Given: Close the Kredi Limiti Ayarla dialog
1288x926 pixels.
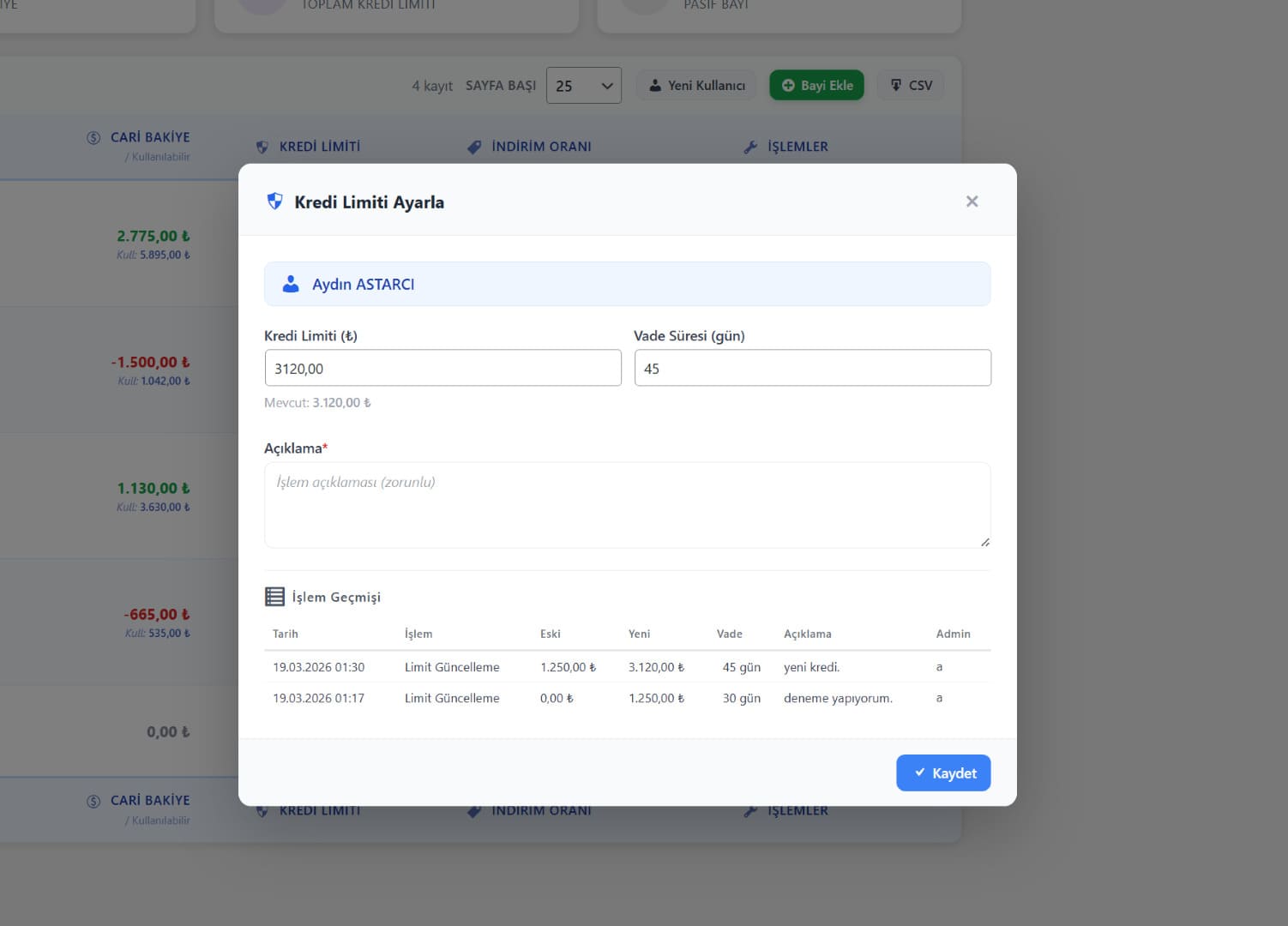Looking at the screenshot, I should click(972, 201).
